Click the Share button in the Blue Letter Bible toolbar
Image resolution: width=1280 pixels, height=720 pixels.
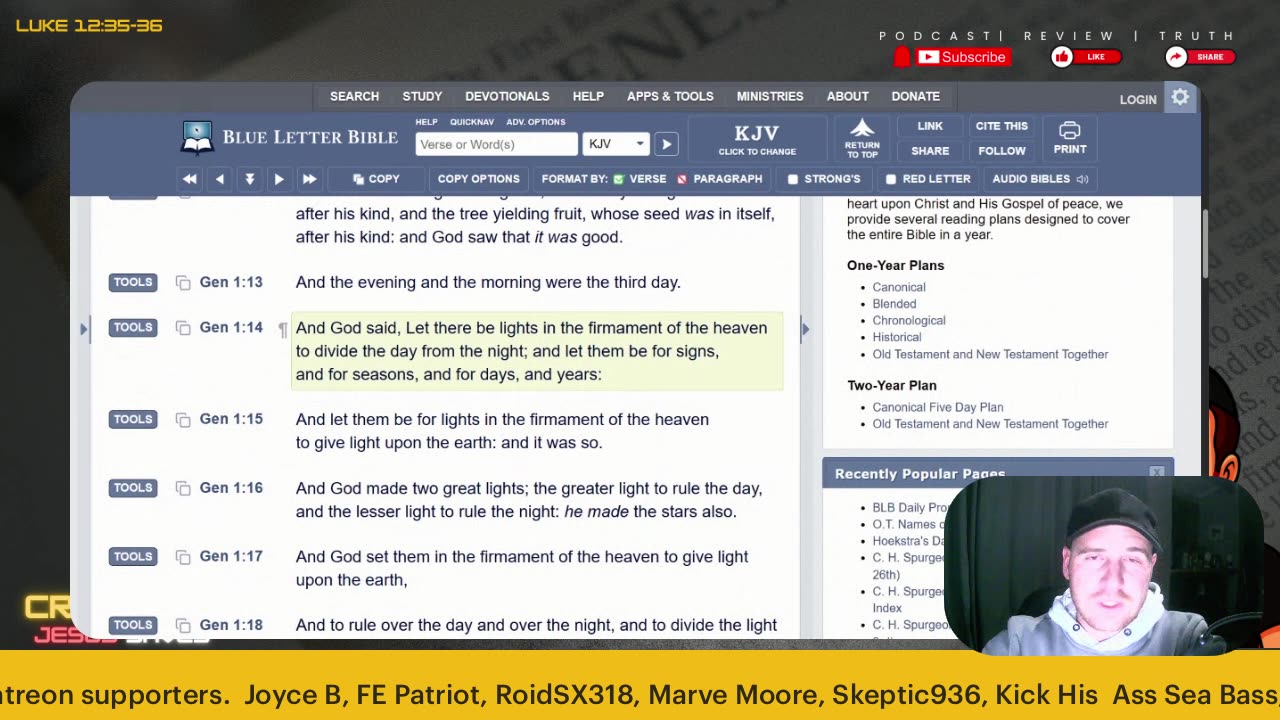point(930,151)
